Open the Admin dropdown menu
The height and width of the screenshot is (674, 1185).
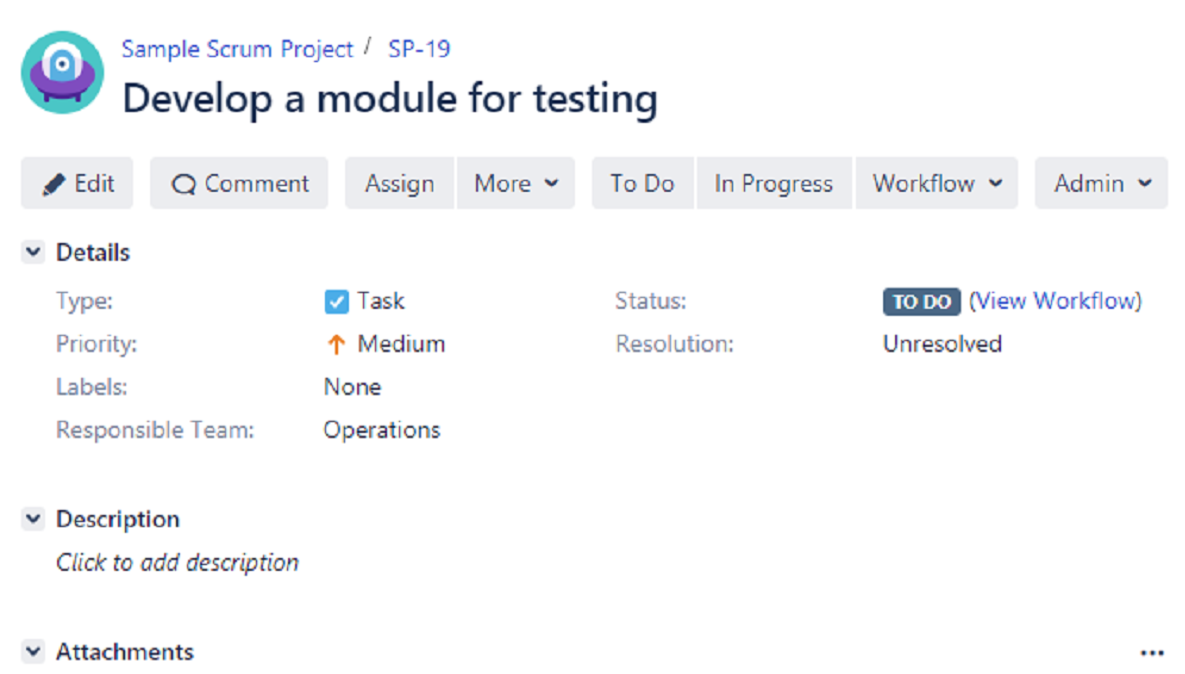pos(1101,184)
